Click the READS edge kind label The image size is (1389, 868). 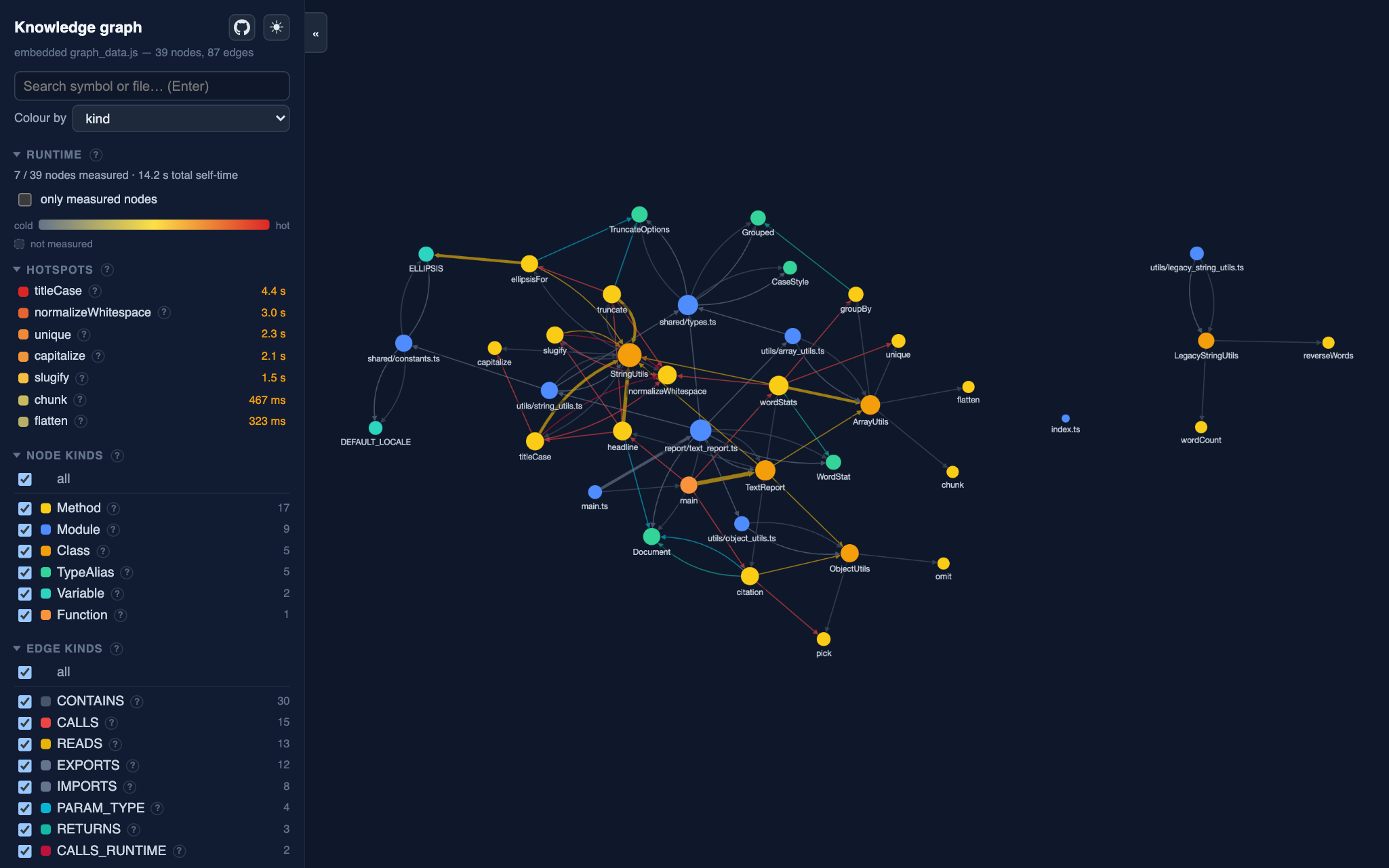coord(79,744)
